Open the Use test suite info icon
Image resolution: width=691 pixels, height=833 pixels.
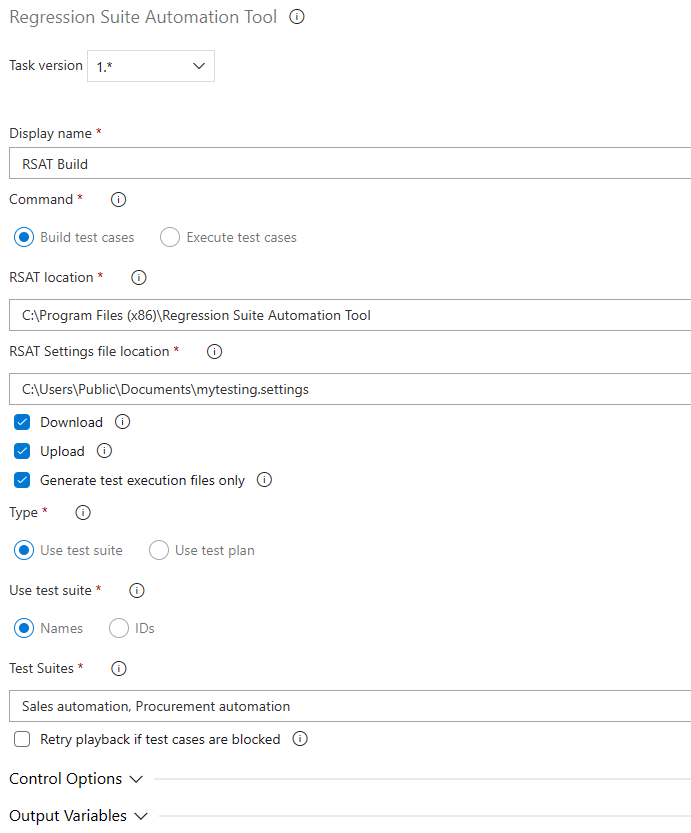click(136, 590)
